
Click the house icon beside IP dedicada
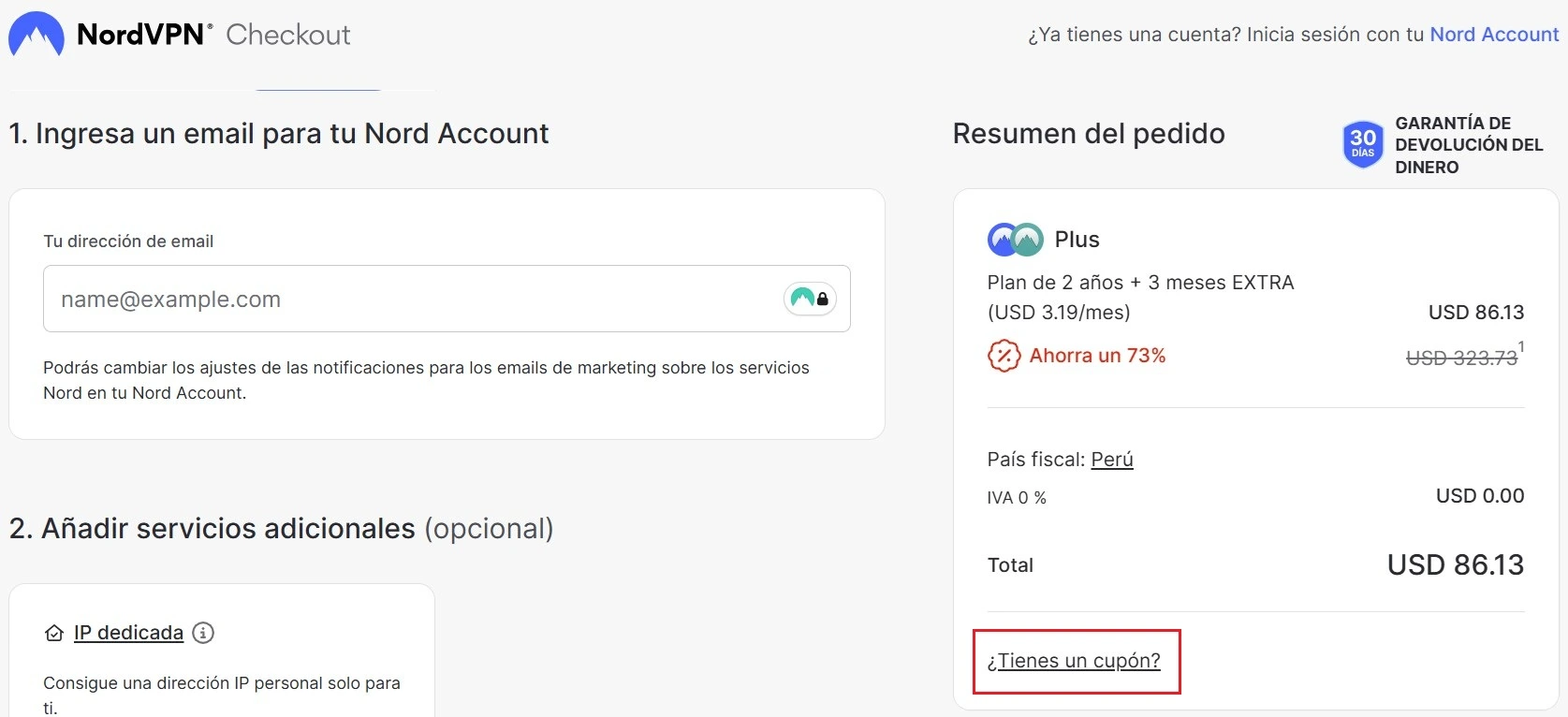coord(53,633)
